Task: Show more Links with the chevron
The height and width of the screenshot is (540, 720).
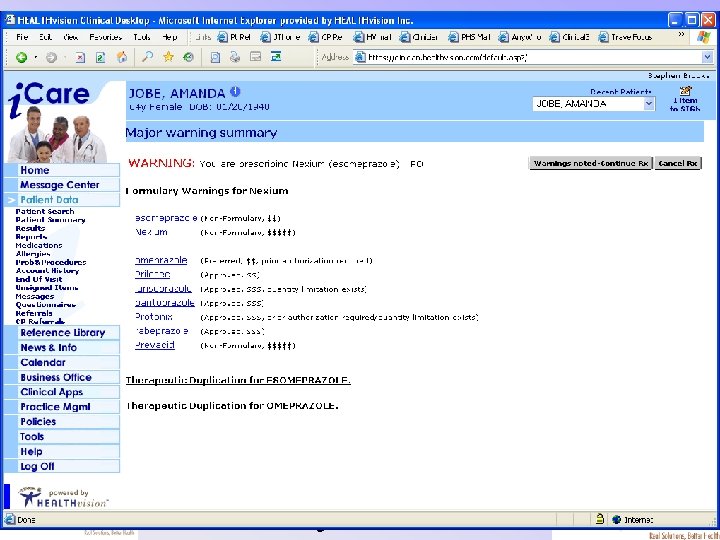Action: 681,35
